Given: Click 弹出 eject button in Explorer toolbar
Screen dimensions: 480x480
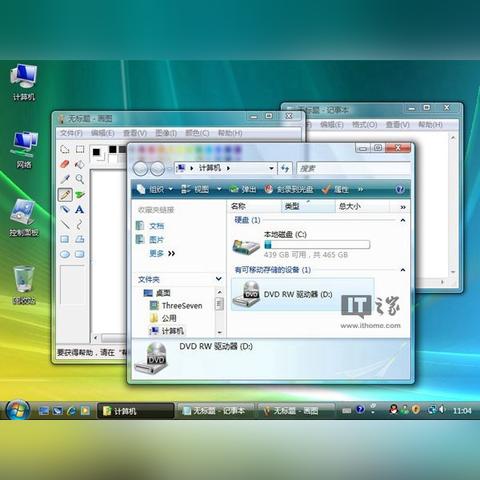Looking at the screenshot, I should 243,190.
